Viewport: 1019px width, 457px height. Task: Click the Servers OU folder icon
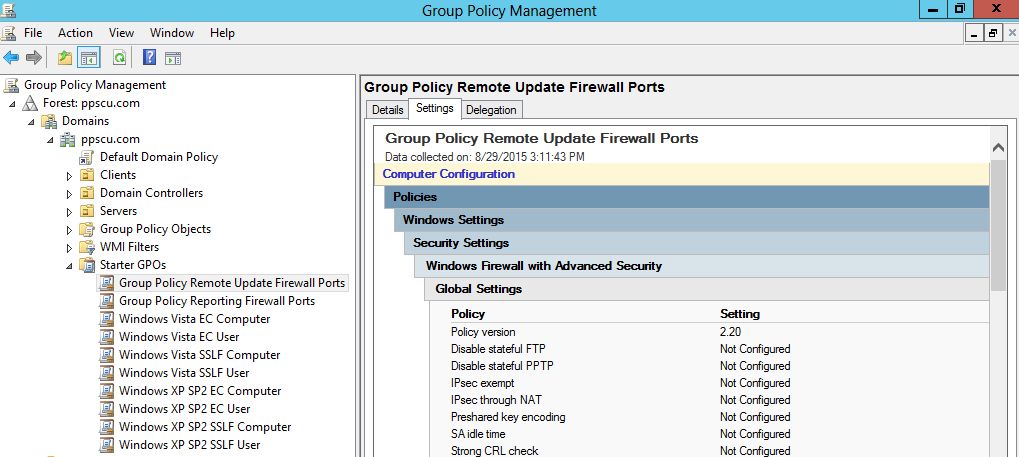click(x=87, y=211)
